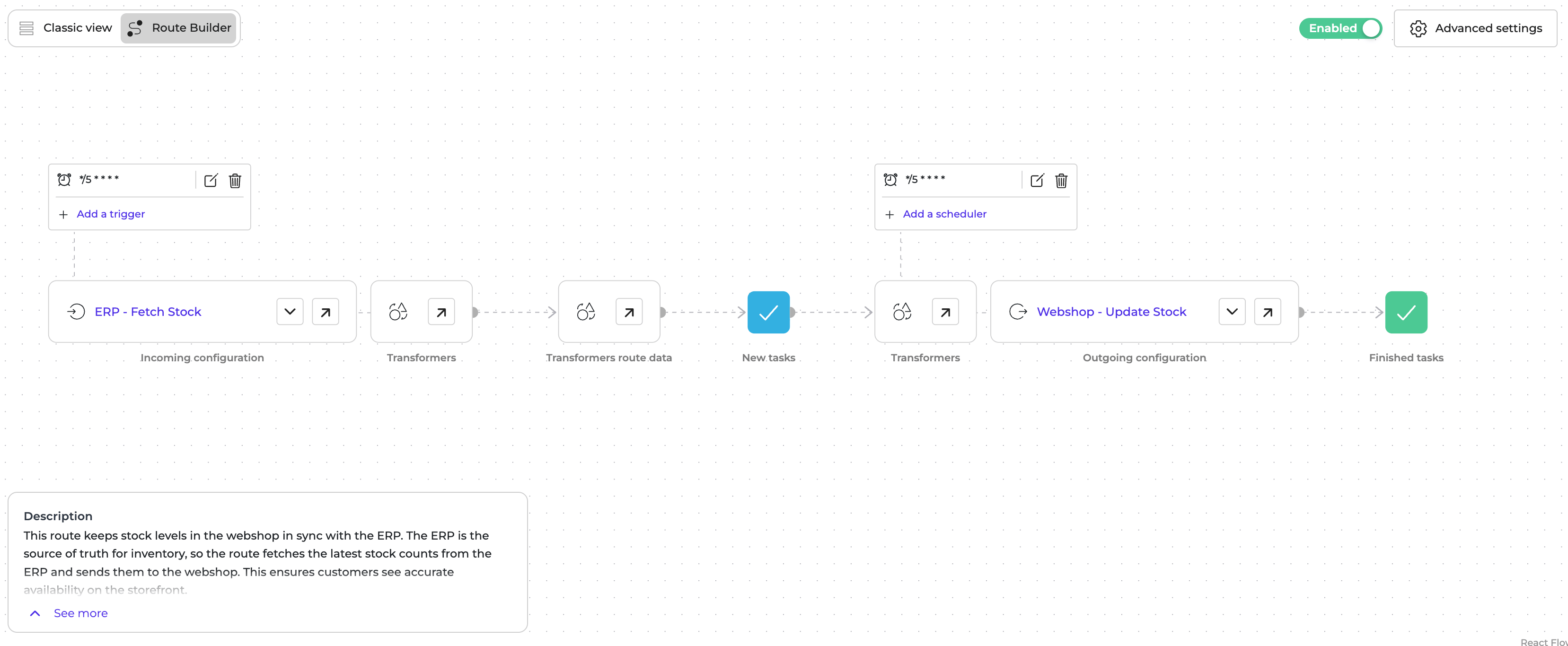The width and height of the screenshot is (1568, 646).
Task: Toggle the Enabled switch off
Action: (1340, 28)
